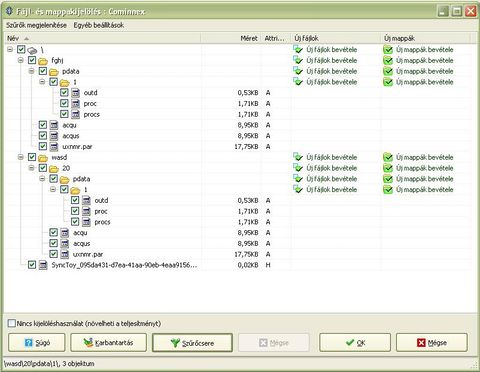Collapse the wasd folder tree node
Image resolution: width=480 pixels, height=372 pixels.
(x=21, y=157)
